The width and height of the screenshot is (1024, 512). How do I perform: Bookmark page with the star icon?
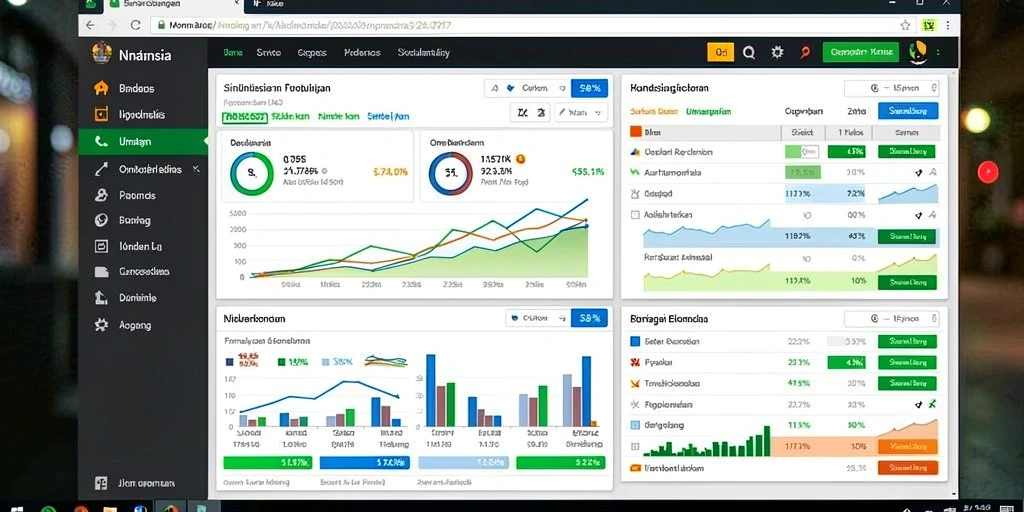click(x=904, y=25)
